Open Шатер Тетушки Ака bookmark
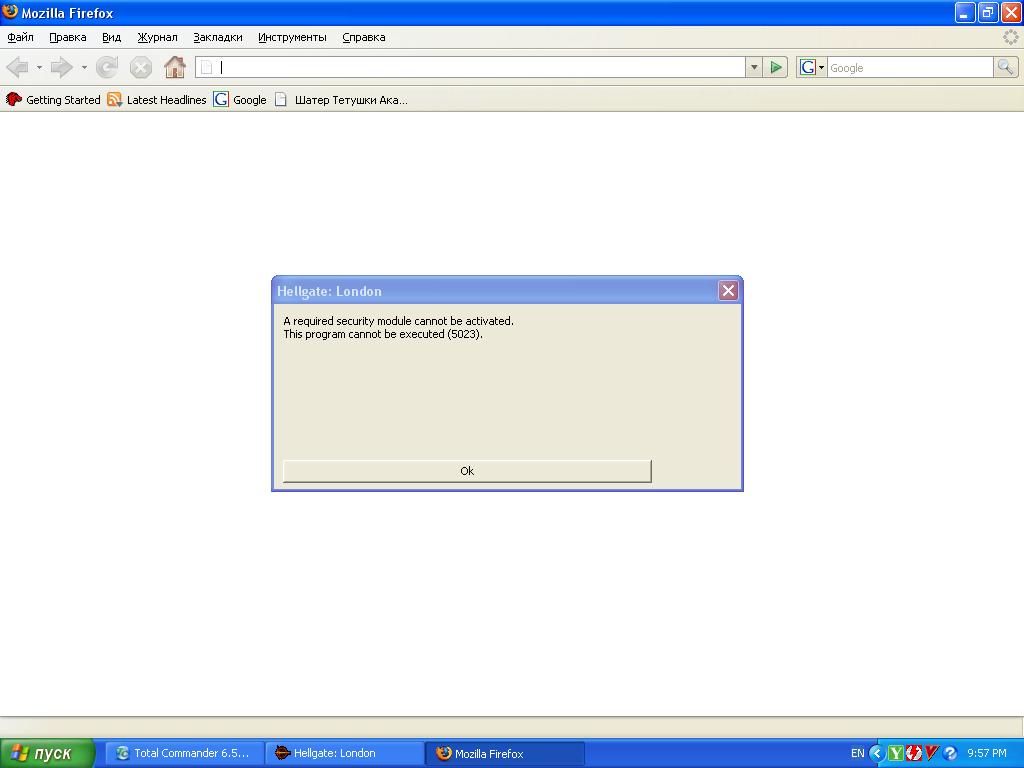This screenshot has width=1024, height=768. [341, 100]
